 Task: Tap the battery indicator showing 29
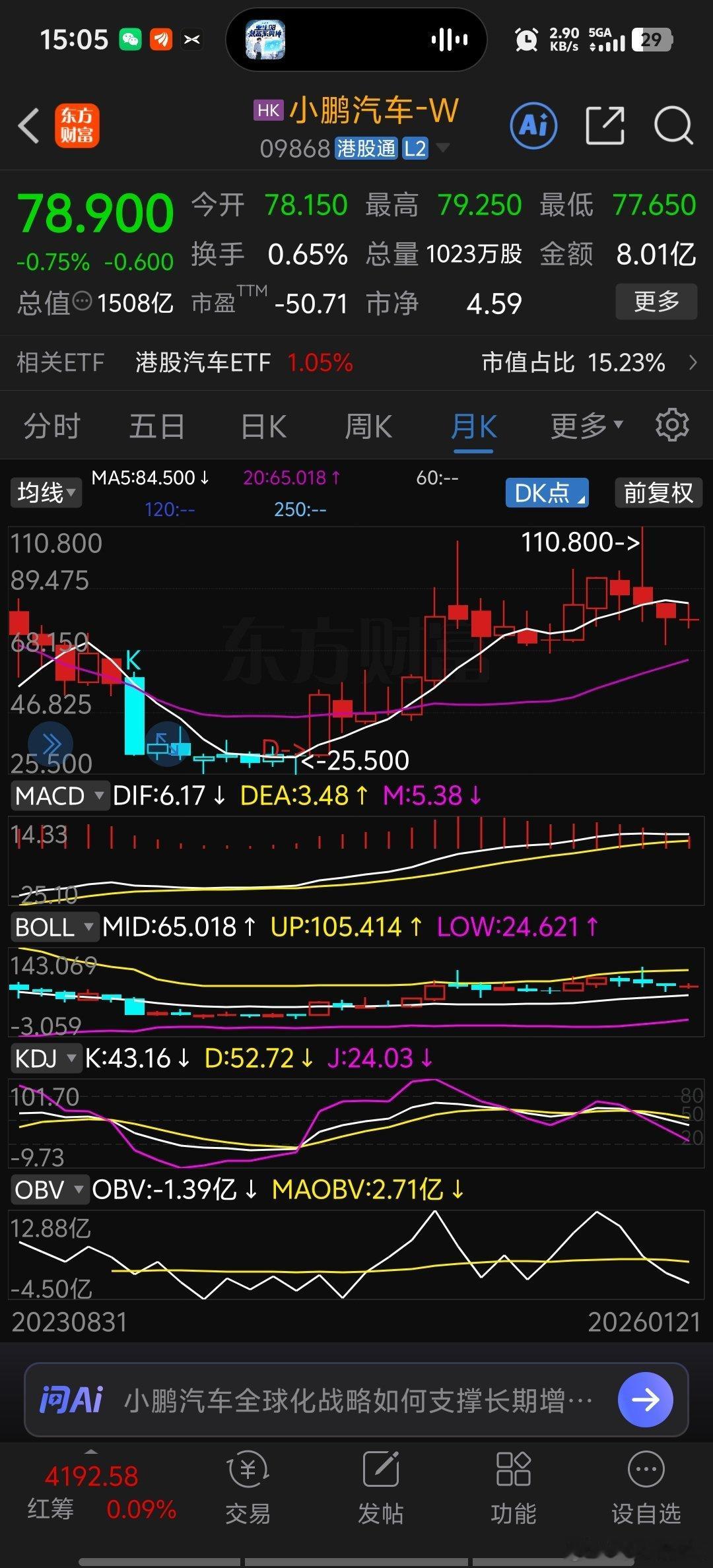click(x=652, y=40)
